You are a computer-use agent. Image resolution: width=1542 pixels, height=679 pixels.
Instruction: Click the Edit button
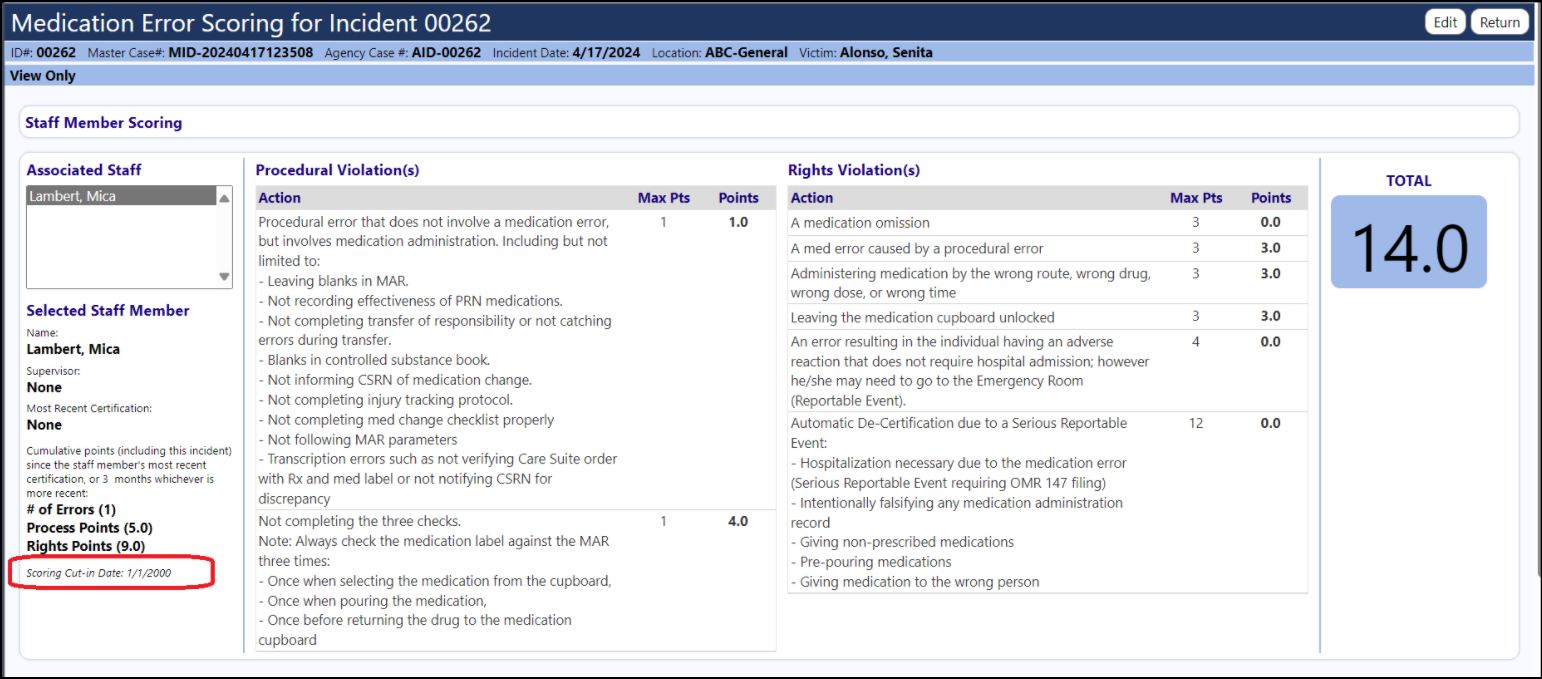(x=1445, y=22)
